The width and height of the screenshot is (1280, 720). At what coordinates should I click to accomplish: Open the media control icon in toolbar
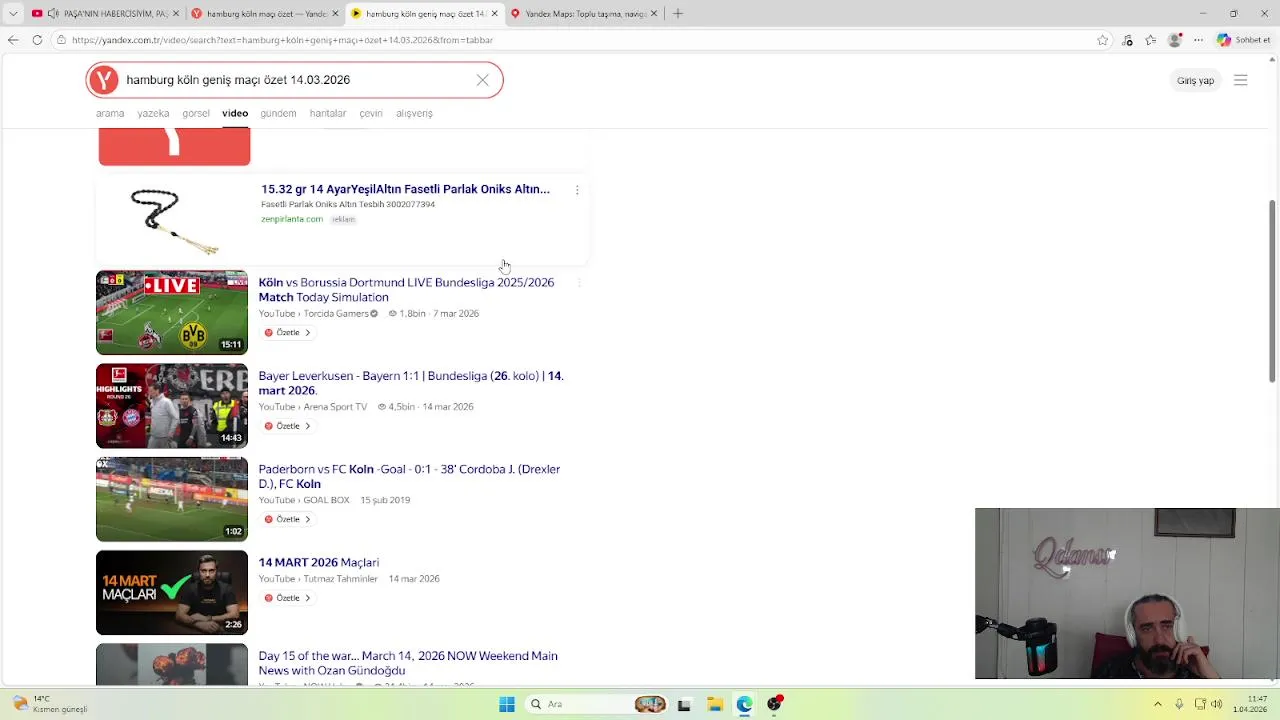[1127, 40]
